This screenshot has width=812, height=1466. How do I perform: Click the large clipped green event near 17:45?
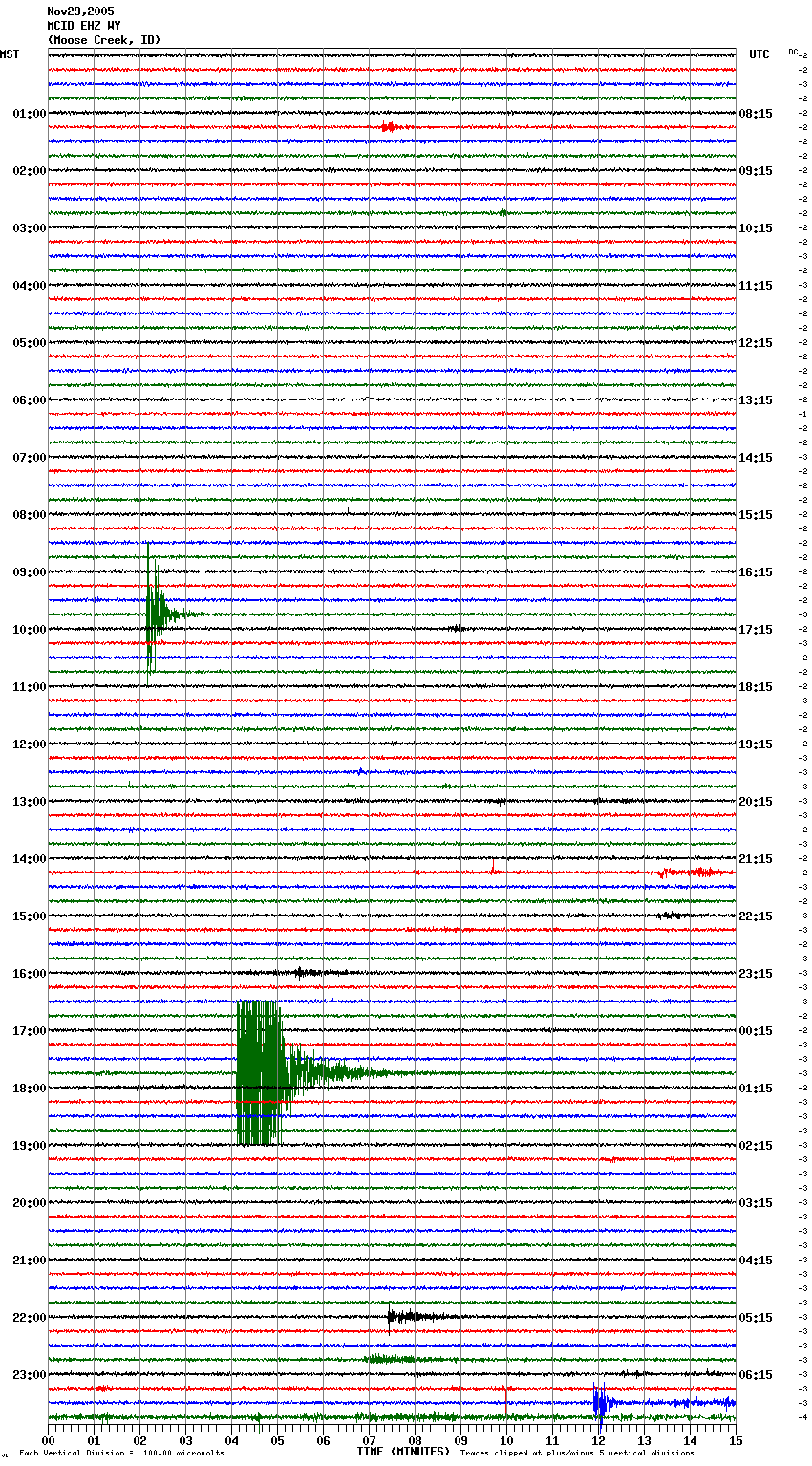click(260, 1073)
